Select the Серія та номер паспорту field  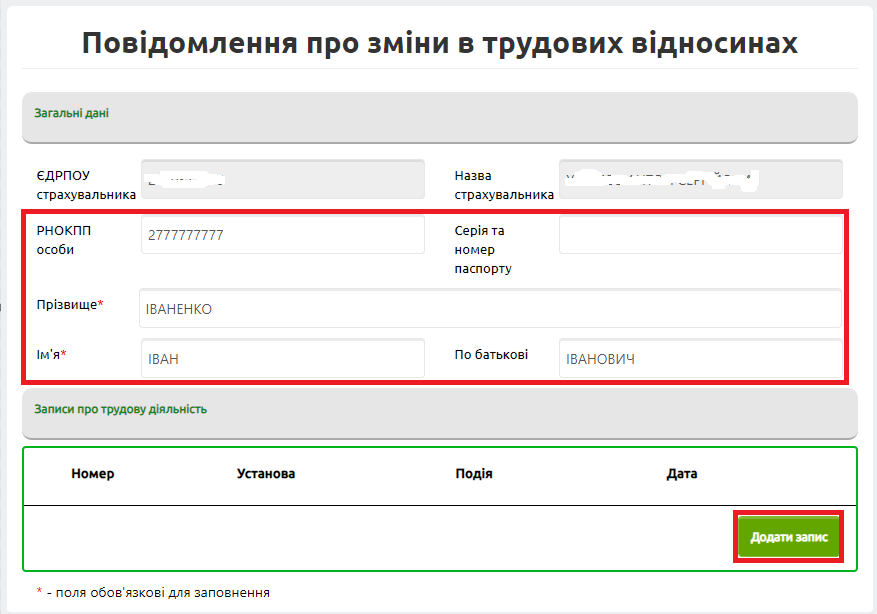(699, 235)
